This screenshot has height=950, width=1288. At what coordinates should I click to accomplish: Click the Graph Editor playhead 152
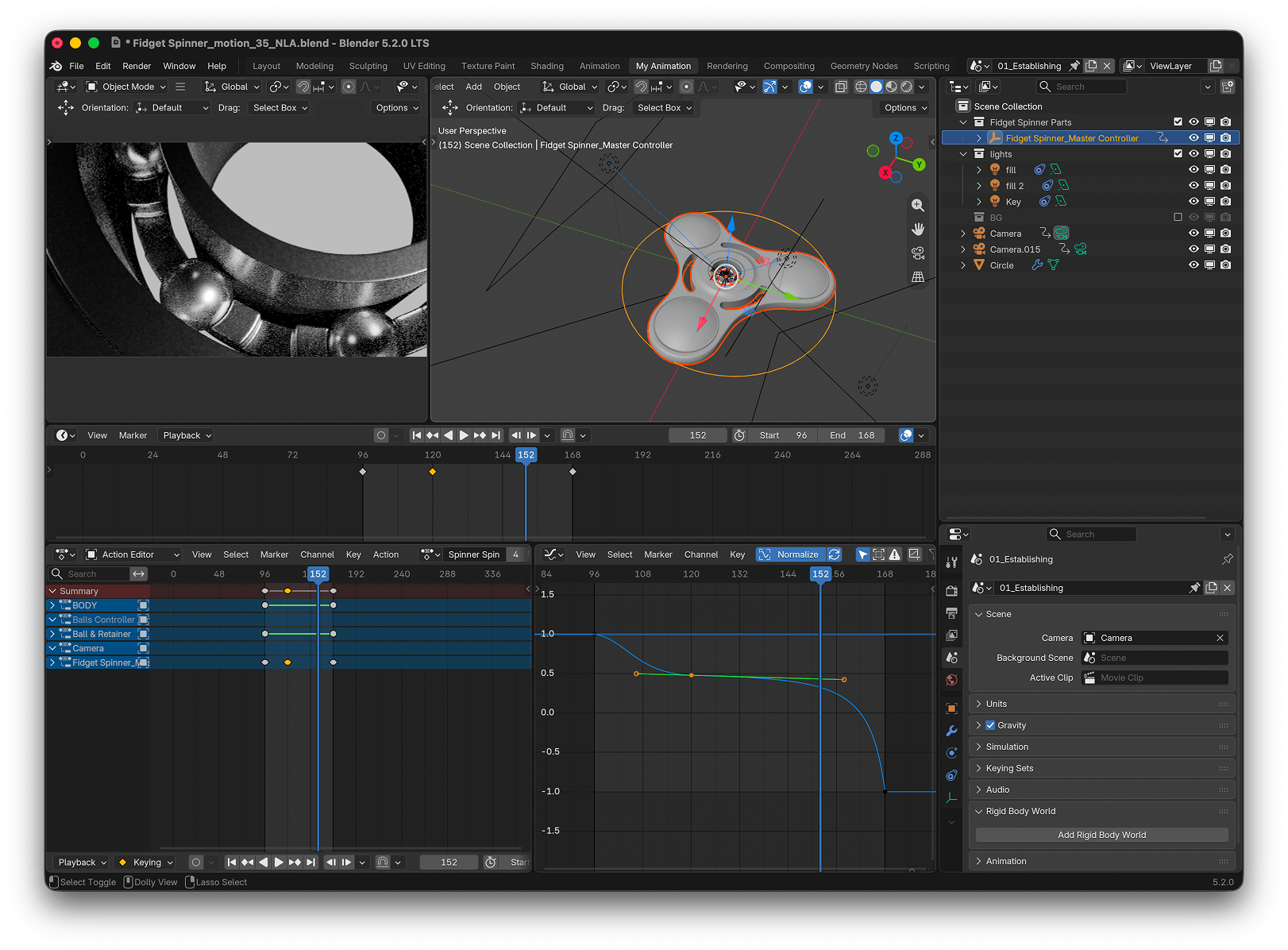820,573
